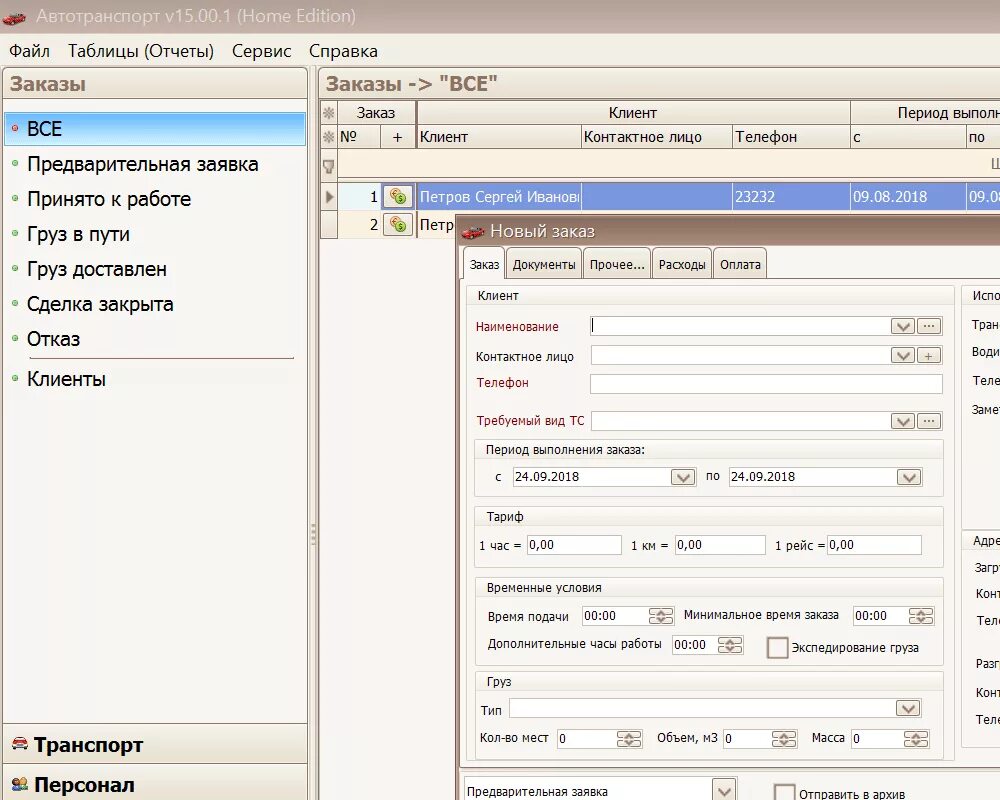The height and width of the screenshot is (800, 1000).
Task: Click the Масса spinner
Action: (x=916, y=739)
